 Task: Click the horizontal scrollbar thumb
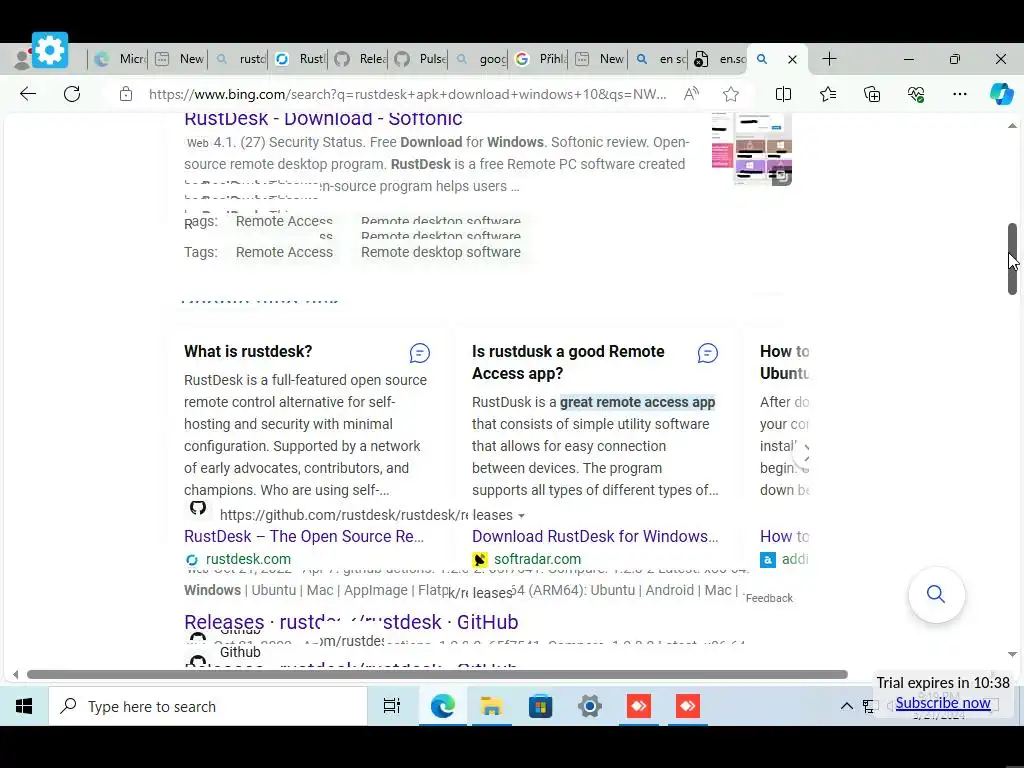click(x=437, y=674)
